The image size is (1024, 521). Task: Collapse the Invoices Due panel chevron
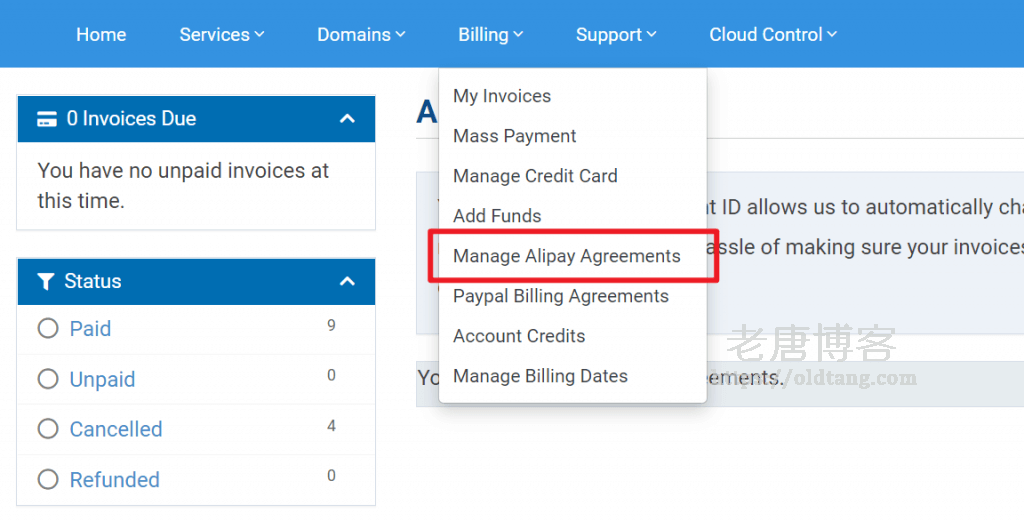pyautogui.click(x=347, y=119)
